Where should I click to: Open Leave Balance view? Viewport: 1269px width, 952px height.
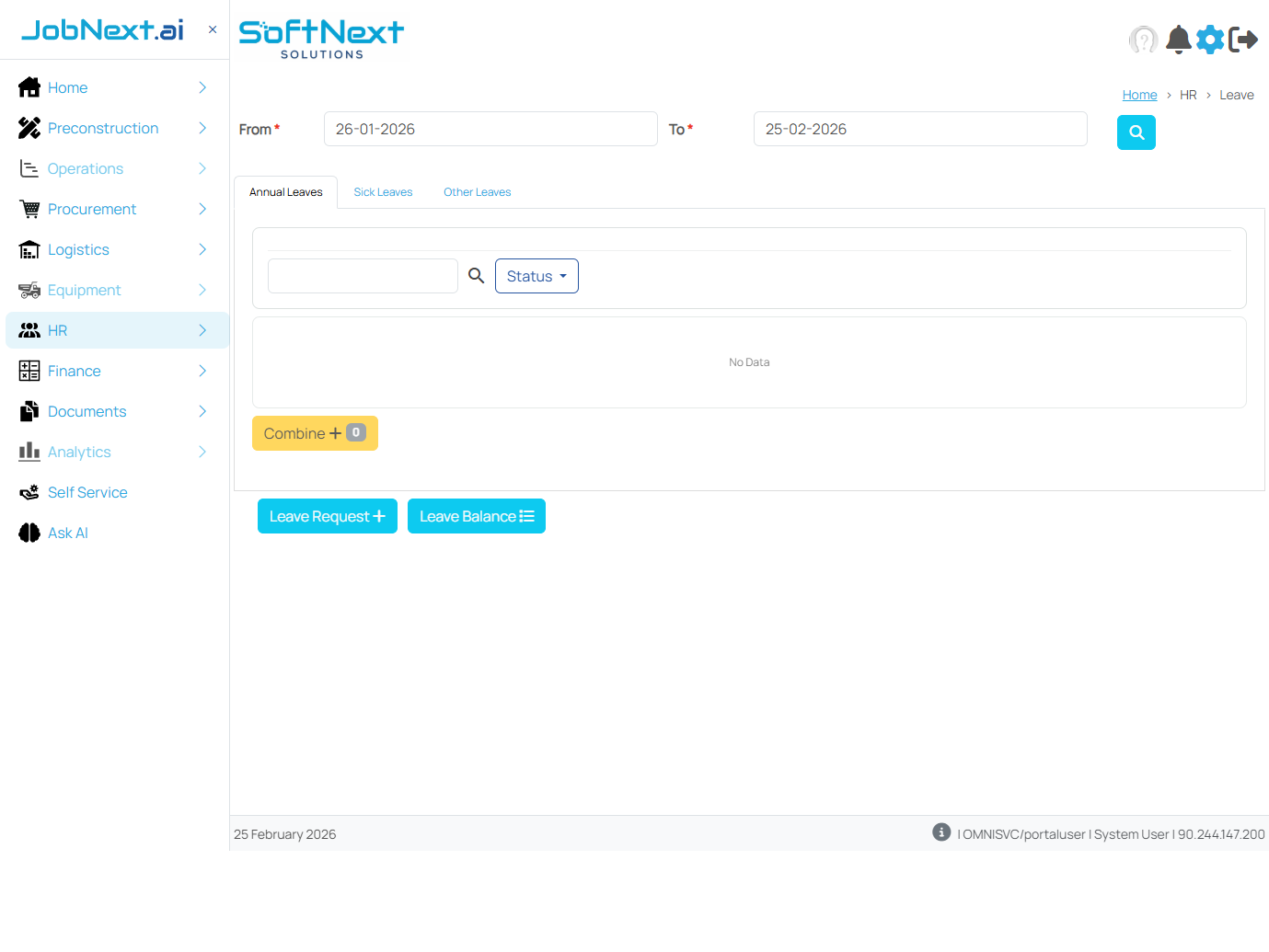tap(476, 516)
